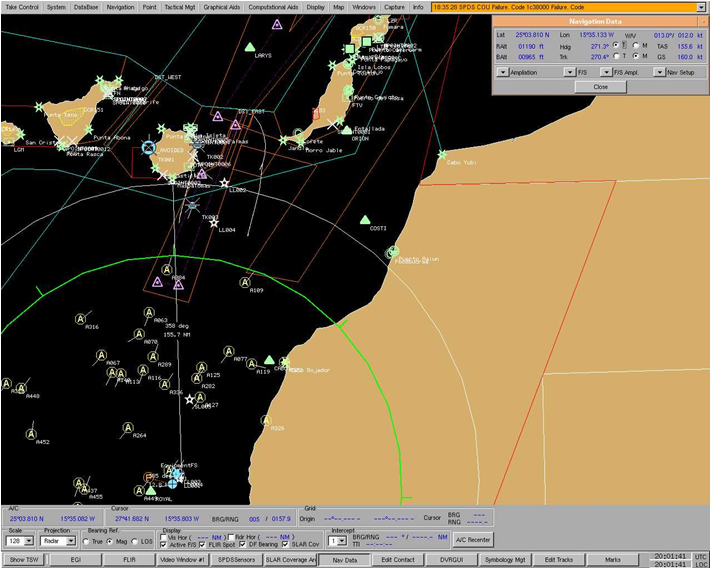Select radar contact R326 near the coast
The width and height of the screenshot is (711, 569).
[267, 421]
